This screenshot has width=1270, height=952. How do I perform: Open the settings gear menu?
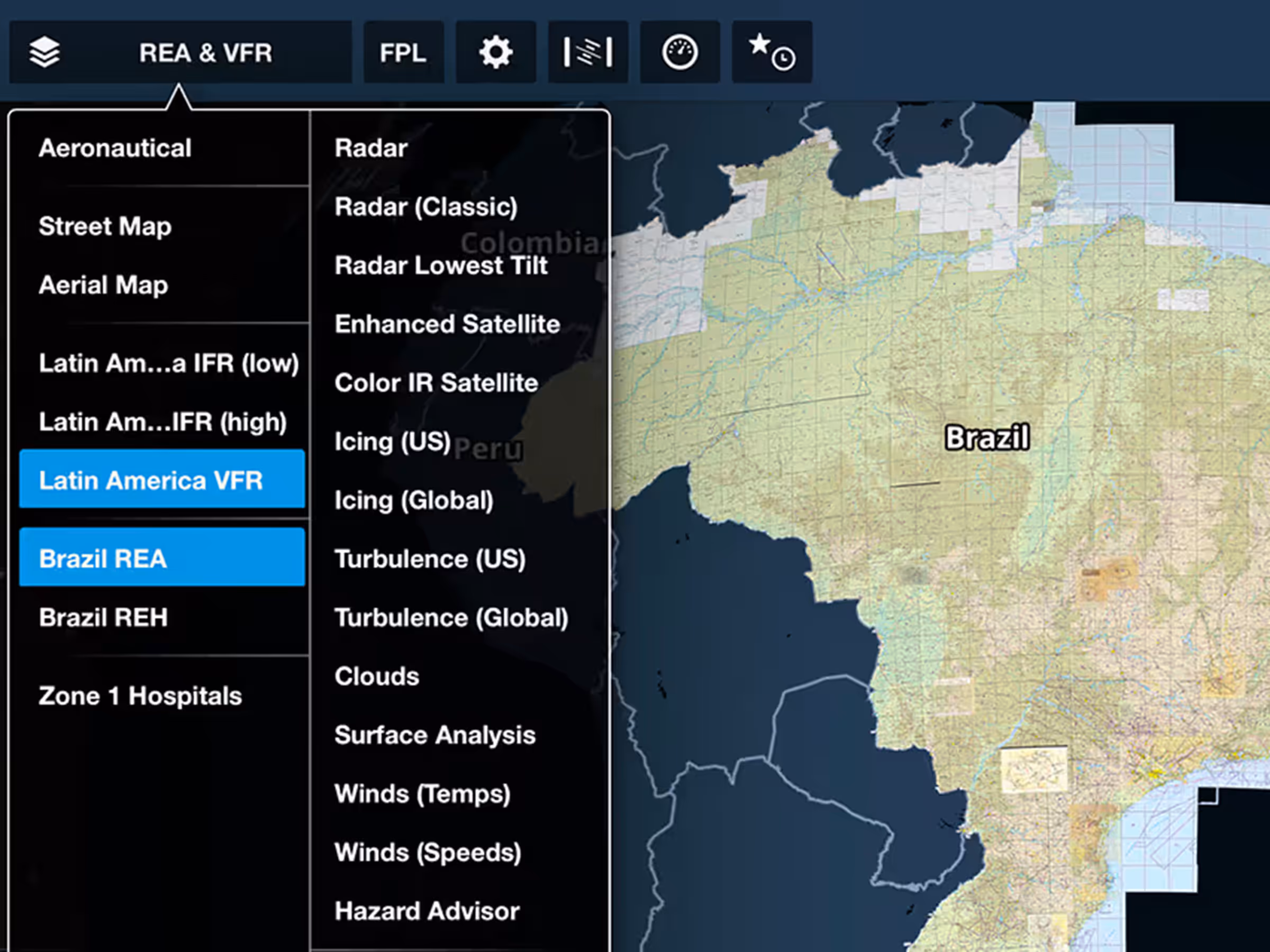click(495, 52)
